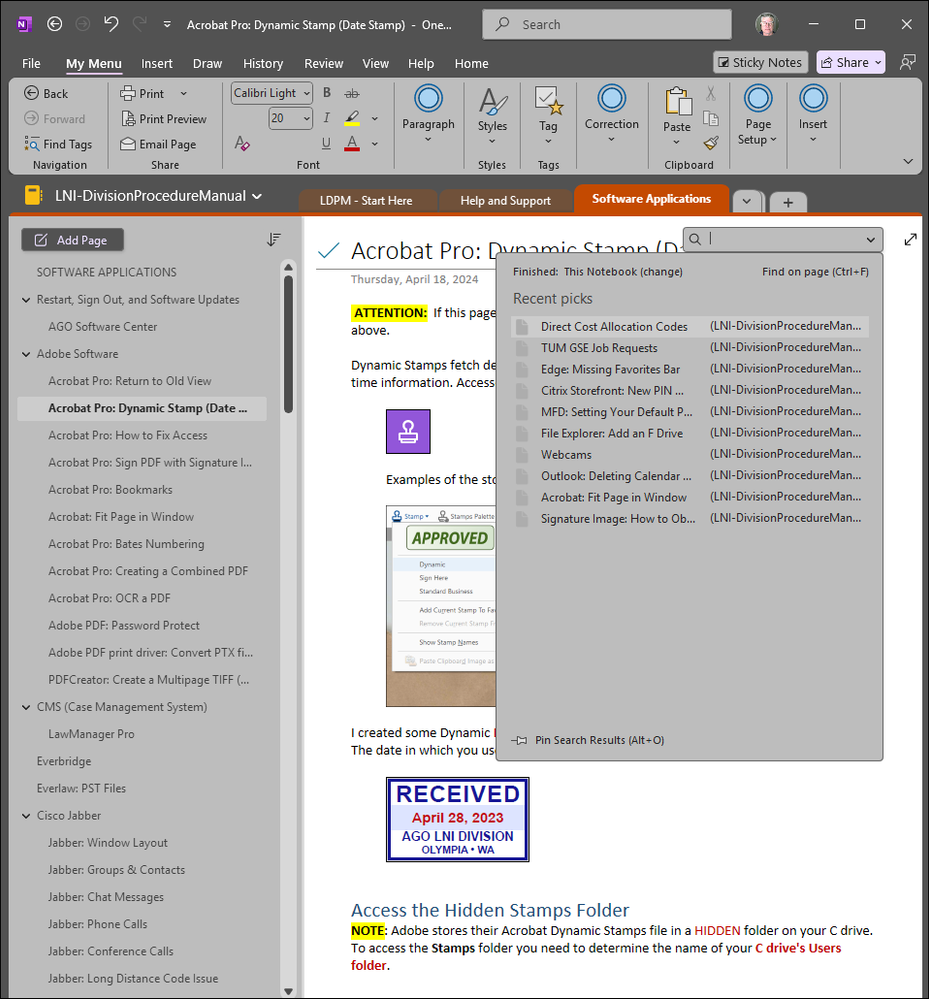Image resolution: width=929 pixels, height=999 pixels.
Task: Click the Back navigation button
Action: [x=46, y=94]
